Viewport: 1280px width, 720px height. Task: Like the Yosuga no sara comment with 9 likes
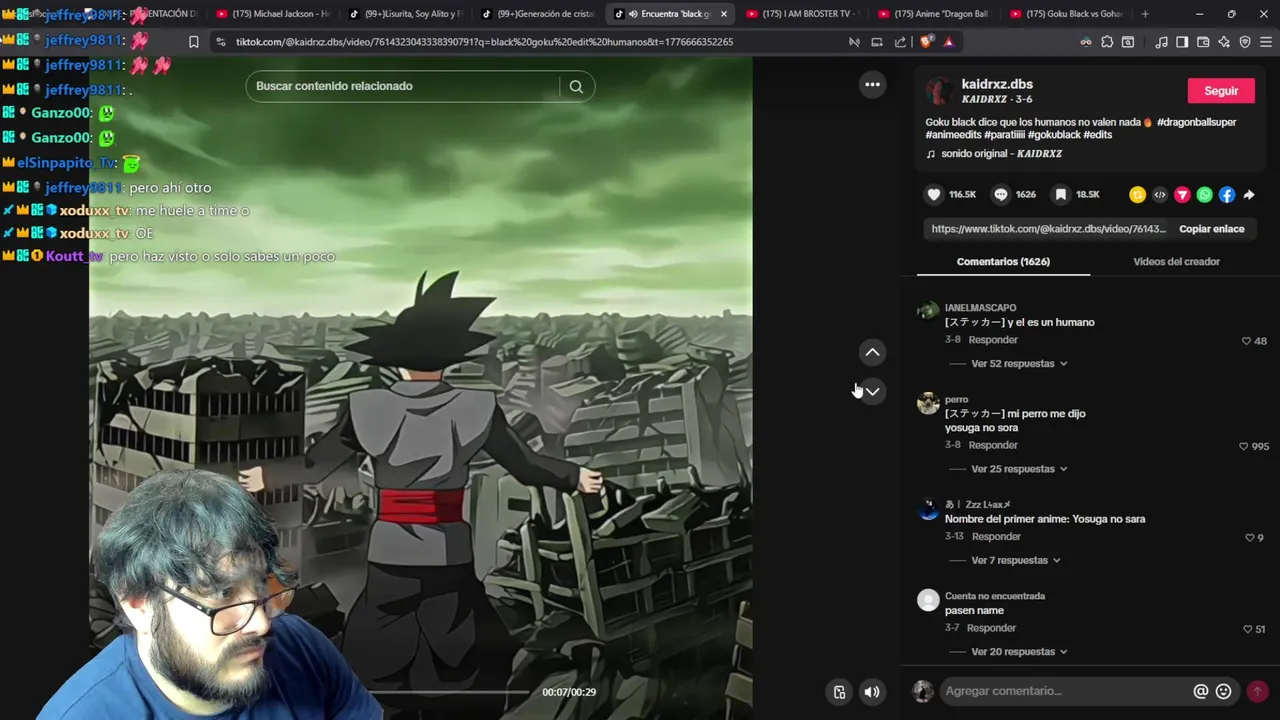pos(1249,538)
